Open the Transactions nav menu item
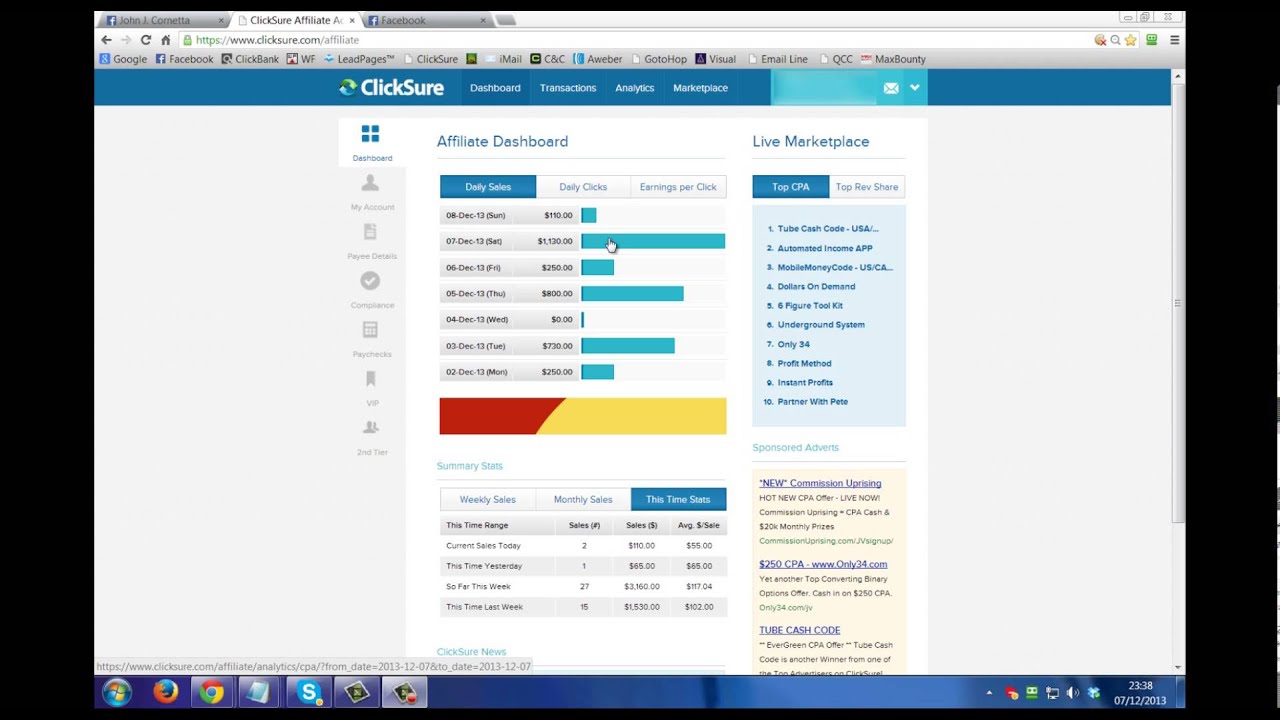Viewport: 1280px width, 720px height. pyautogui.click(x=568, y=88)
